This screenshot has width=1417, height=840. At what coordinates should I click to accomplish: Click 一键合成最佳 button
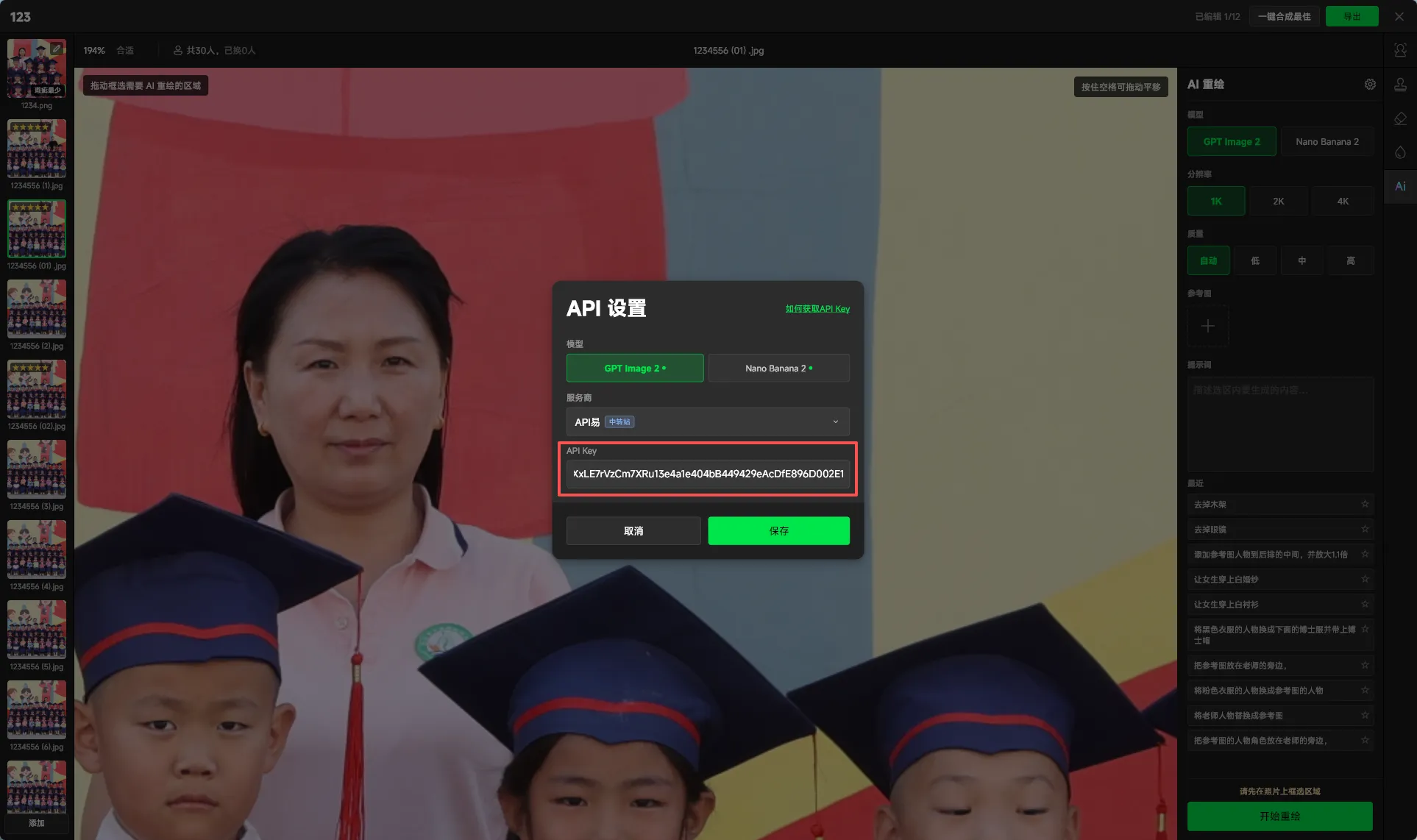[1284, 16]
